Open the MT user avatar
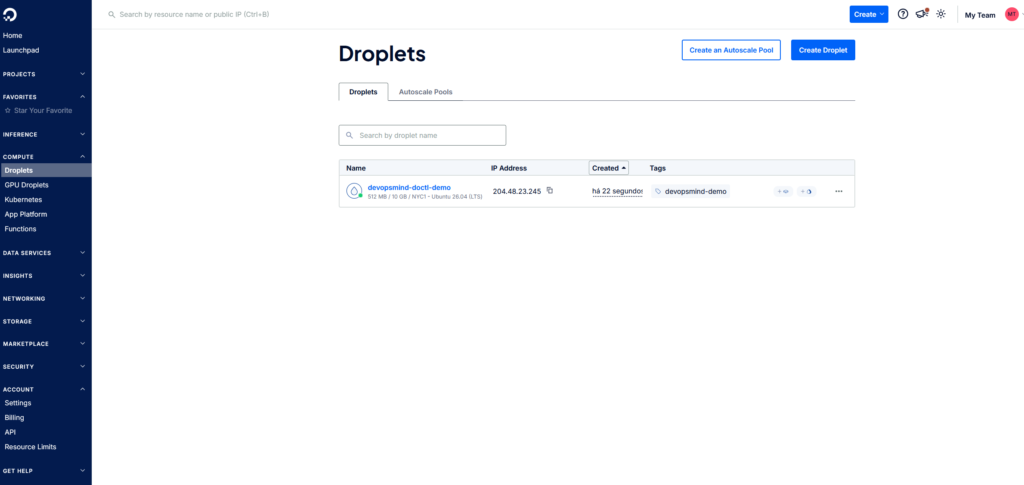This screenshot has height=485, width=1024. [1011, 14]
